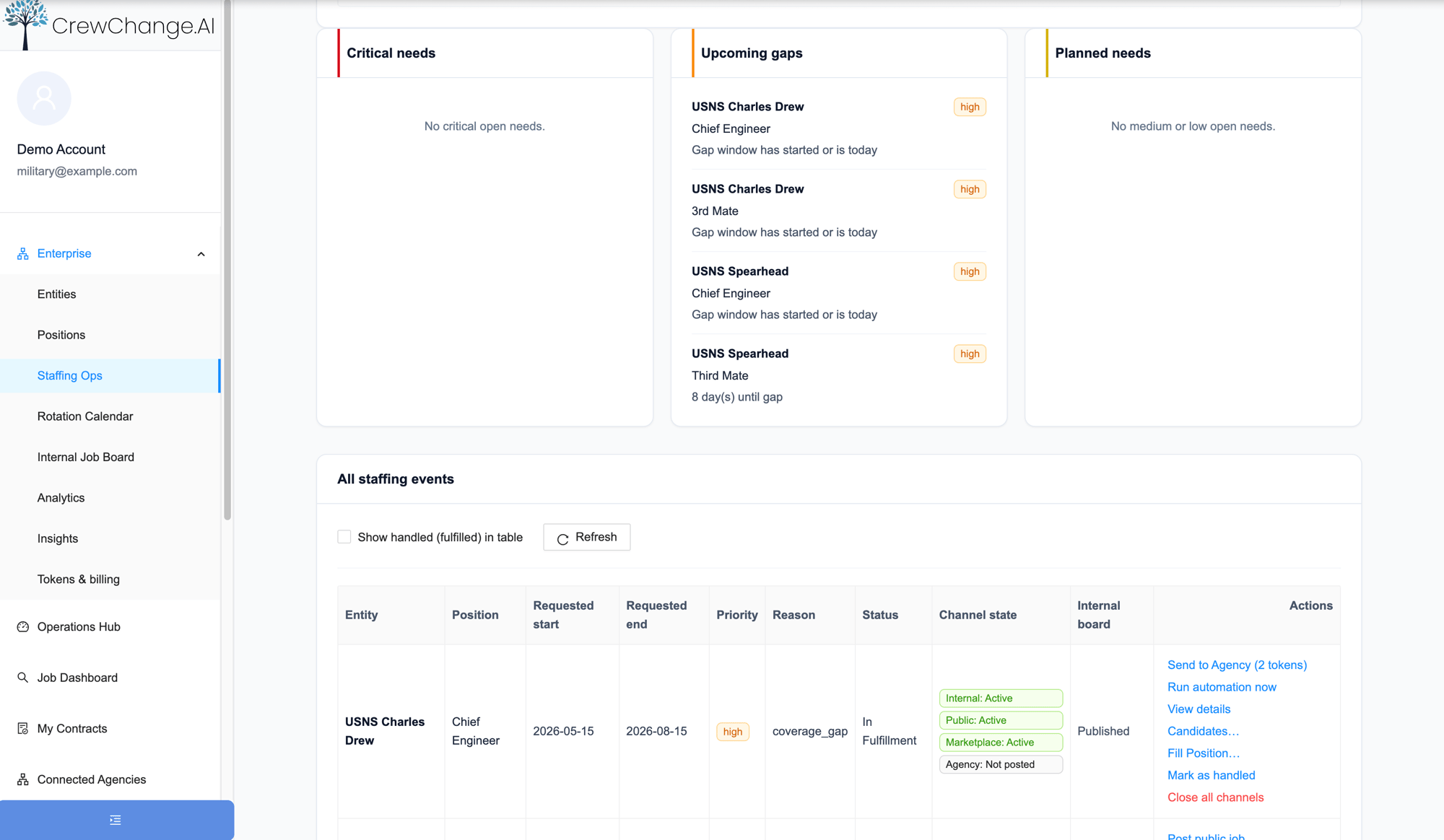Click the sidebar vertical scrollbar
This screenshot has height=840, width=1444.
[227, 260]
